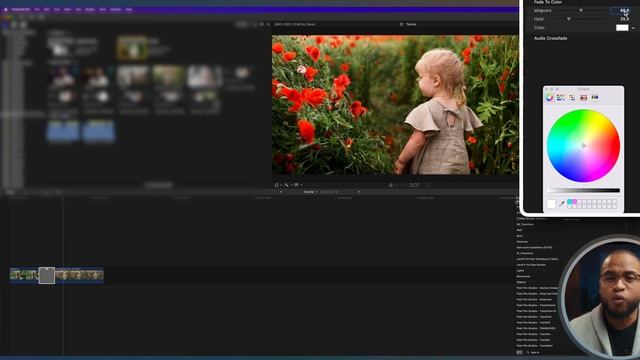Click the Midpoint slider handle

[x=581, y=11]
